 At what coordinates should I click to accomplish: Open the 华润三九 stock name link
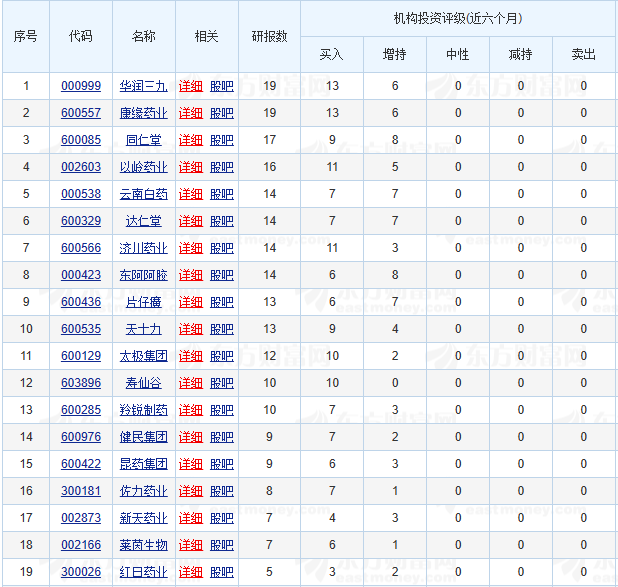tap(144, 86)
